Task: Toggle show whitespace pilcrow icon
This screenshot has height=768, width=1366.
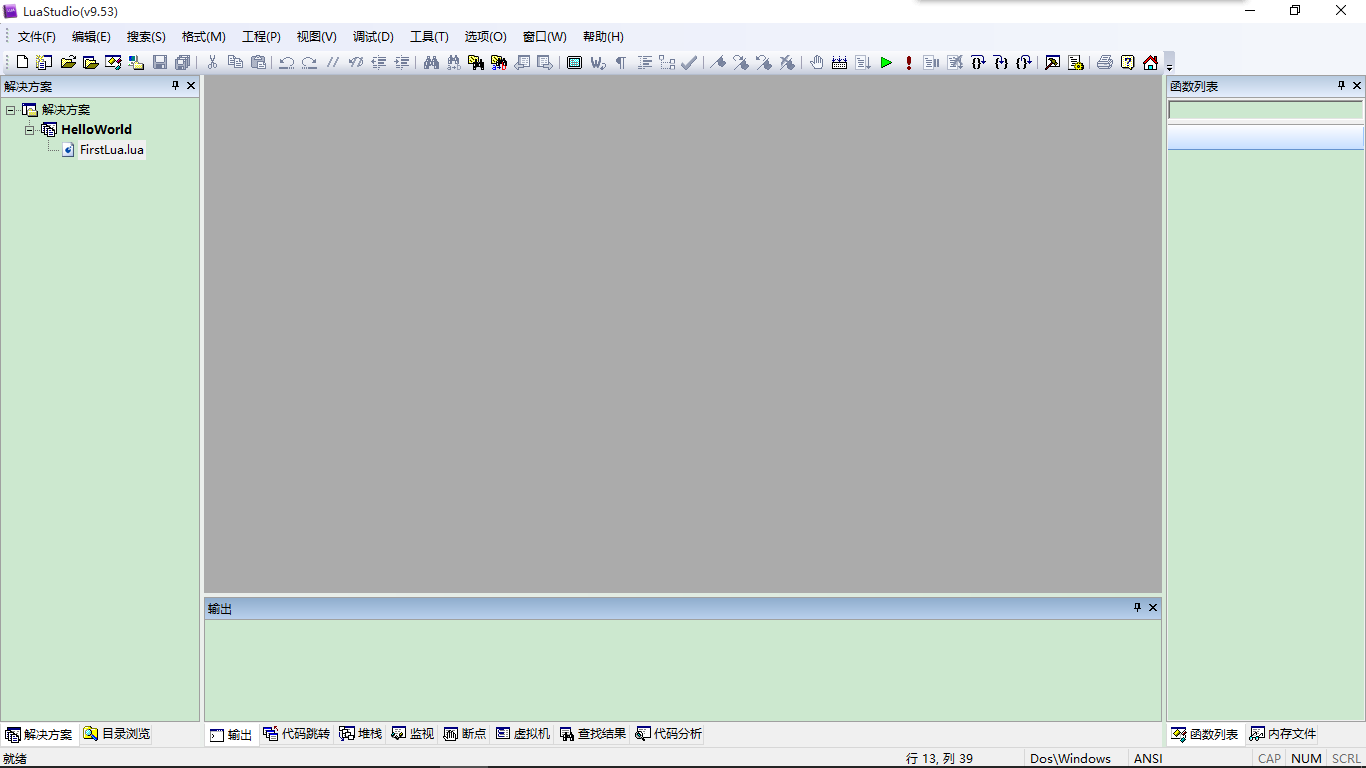Action: (x=620, y=62)
